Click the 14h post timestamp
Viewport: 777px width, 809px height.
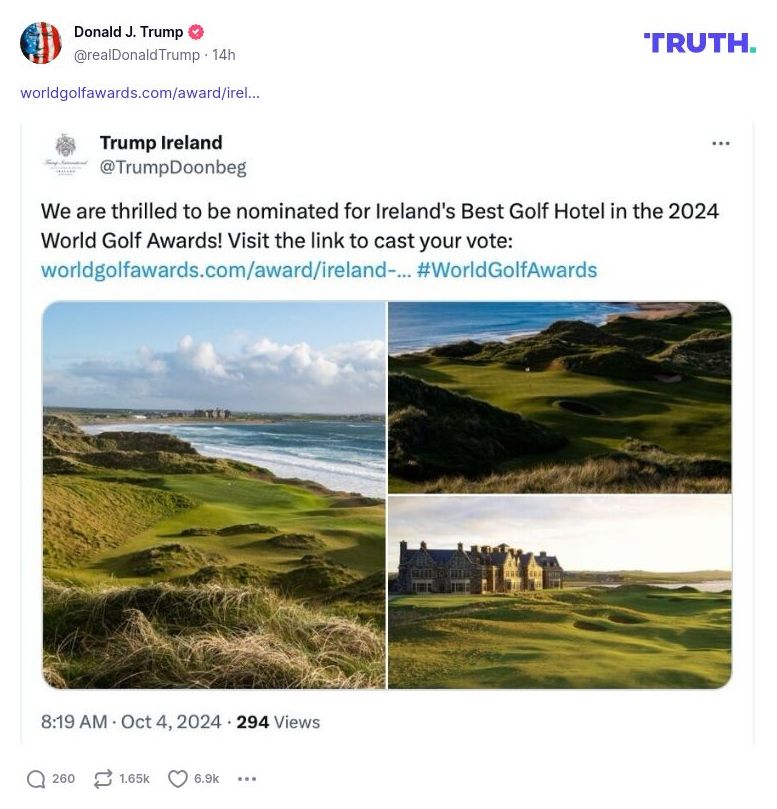[x=224, y=55]
